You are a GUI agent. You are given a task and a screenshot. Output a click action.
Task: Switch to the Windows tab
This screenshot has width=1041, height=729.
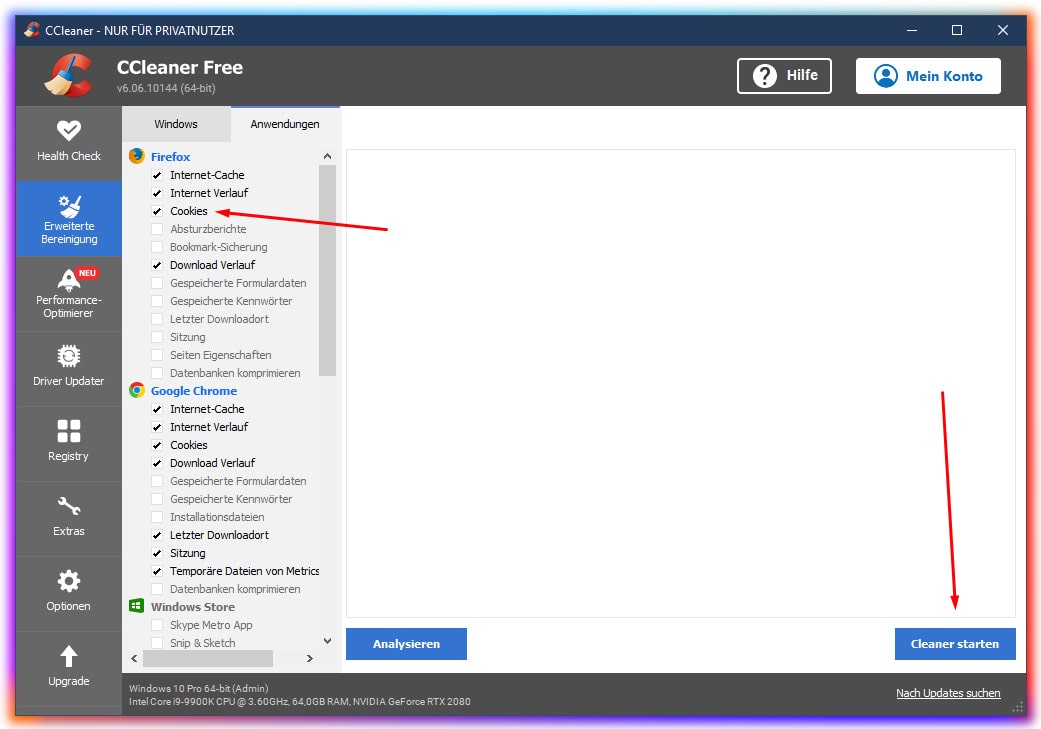[176, 124]
